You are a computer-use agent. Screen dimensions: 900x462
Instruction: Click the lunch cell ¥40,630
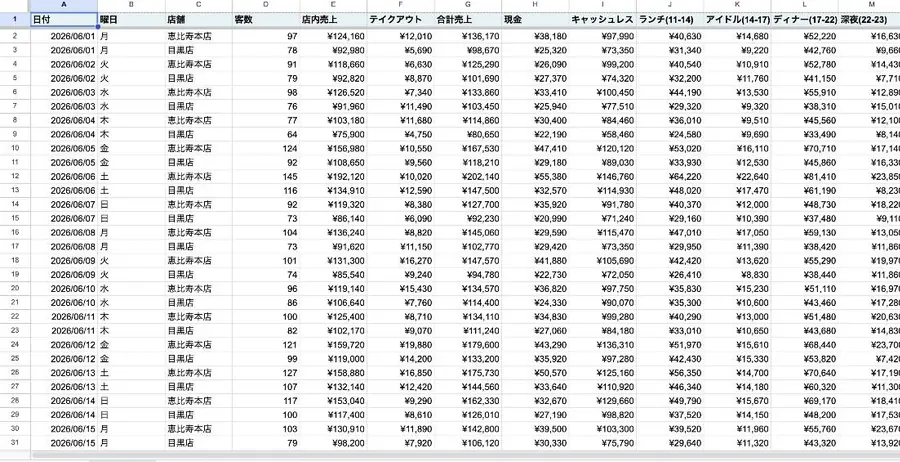click(670, 36)
